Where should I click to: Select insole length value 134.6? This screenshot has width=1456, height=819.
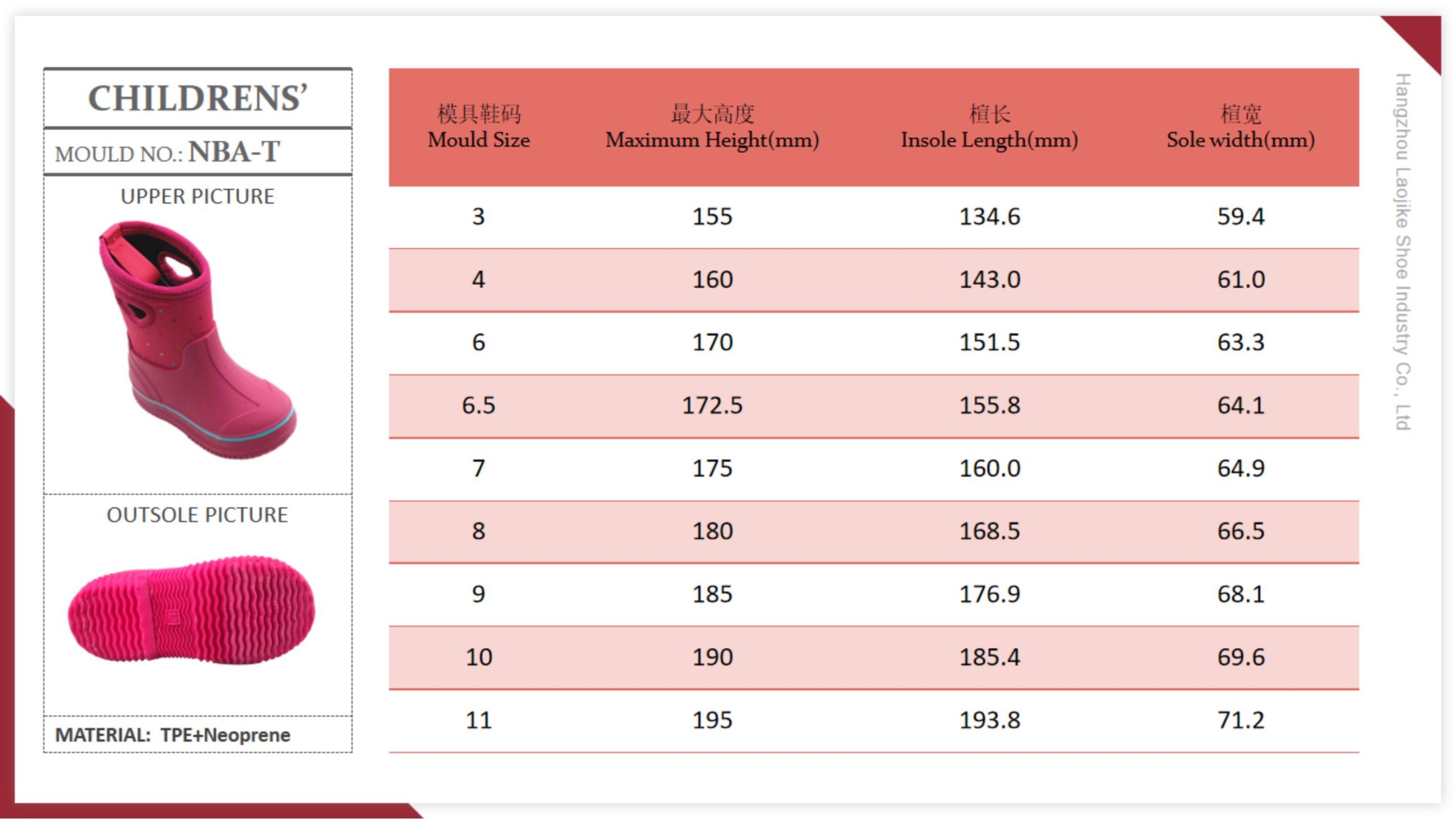point(990,217)
